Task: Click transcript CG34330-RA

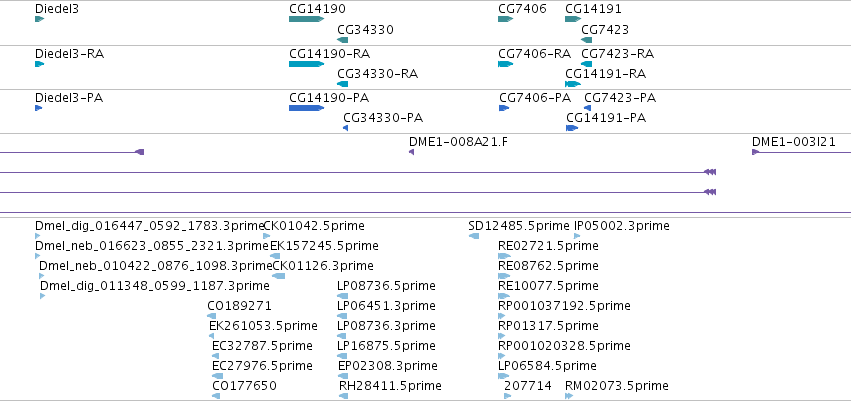Action: 377,74
